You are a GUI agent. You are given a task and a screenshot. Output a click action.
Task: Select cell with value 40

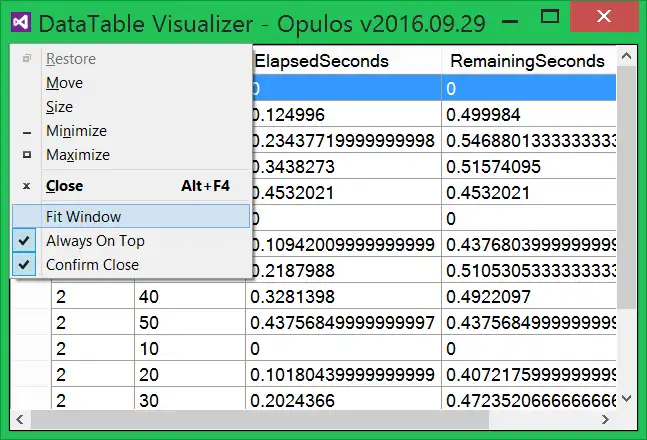click(190, 296)
